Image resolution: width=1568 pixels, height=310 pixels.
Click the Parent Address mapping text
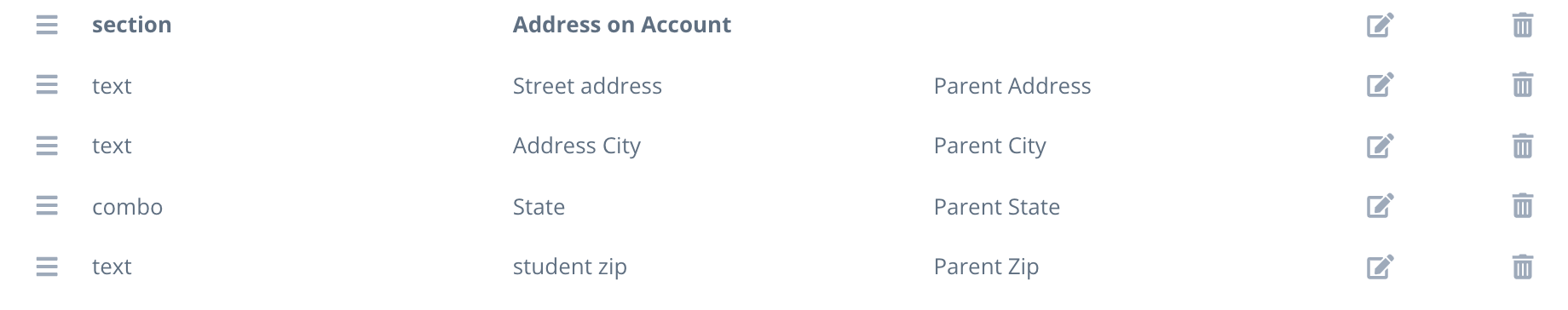click(x=1012, y=86)
